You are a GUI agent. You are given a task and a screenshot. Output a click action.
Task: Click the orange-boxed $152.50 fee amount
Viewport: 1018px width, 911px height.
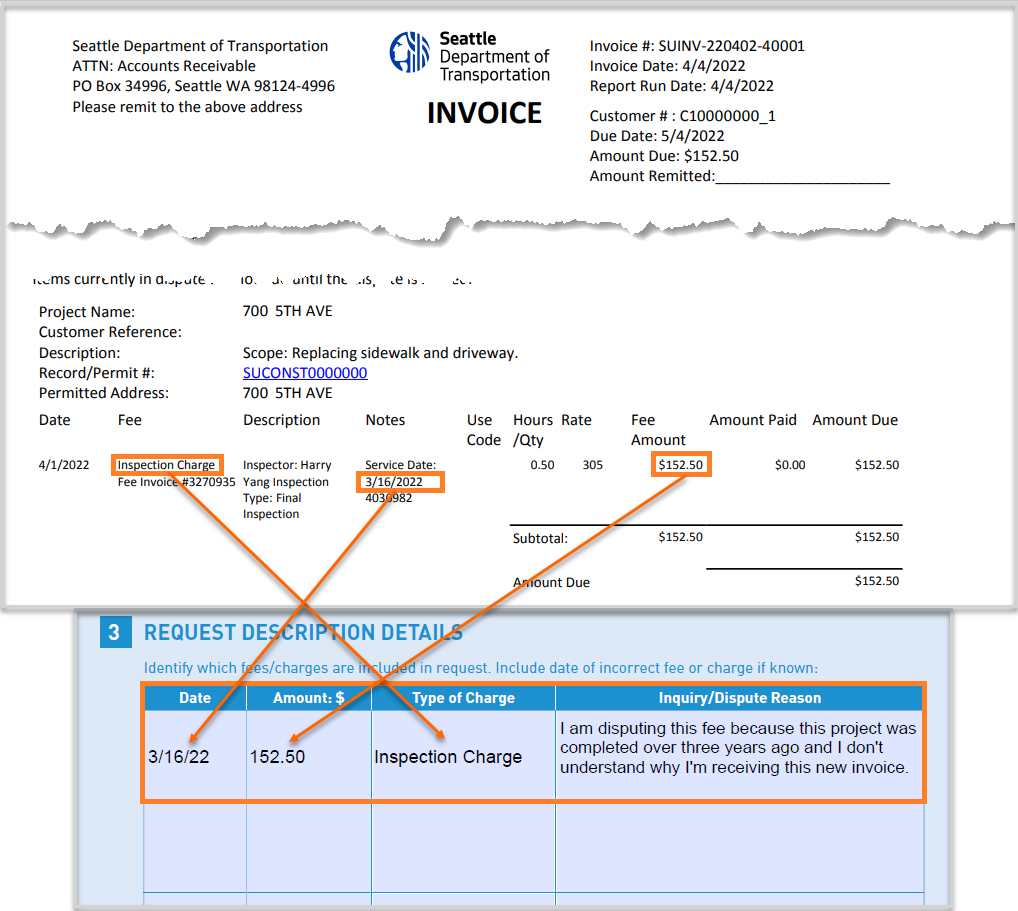[x=681, y=465]
